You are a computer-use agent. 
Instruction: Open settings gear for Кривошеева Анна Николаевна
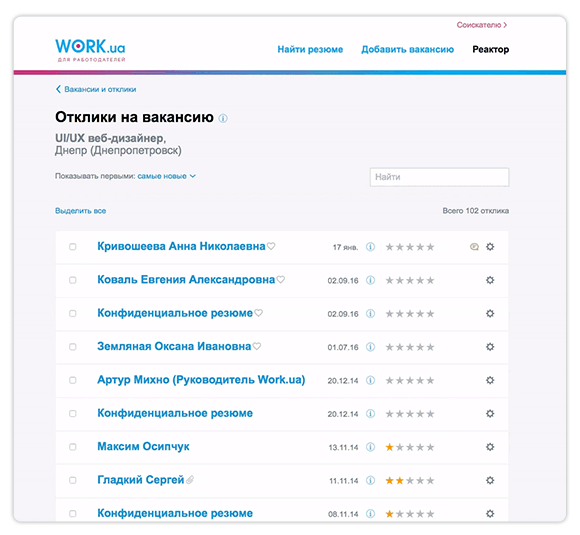pyautogui.click(x=490, y=247)
